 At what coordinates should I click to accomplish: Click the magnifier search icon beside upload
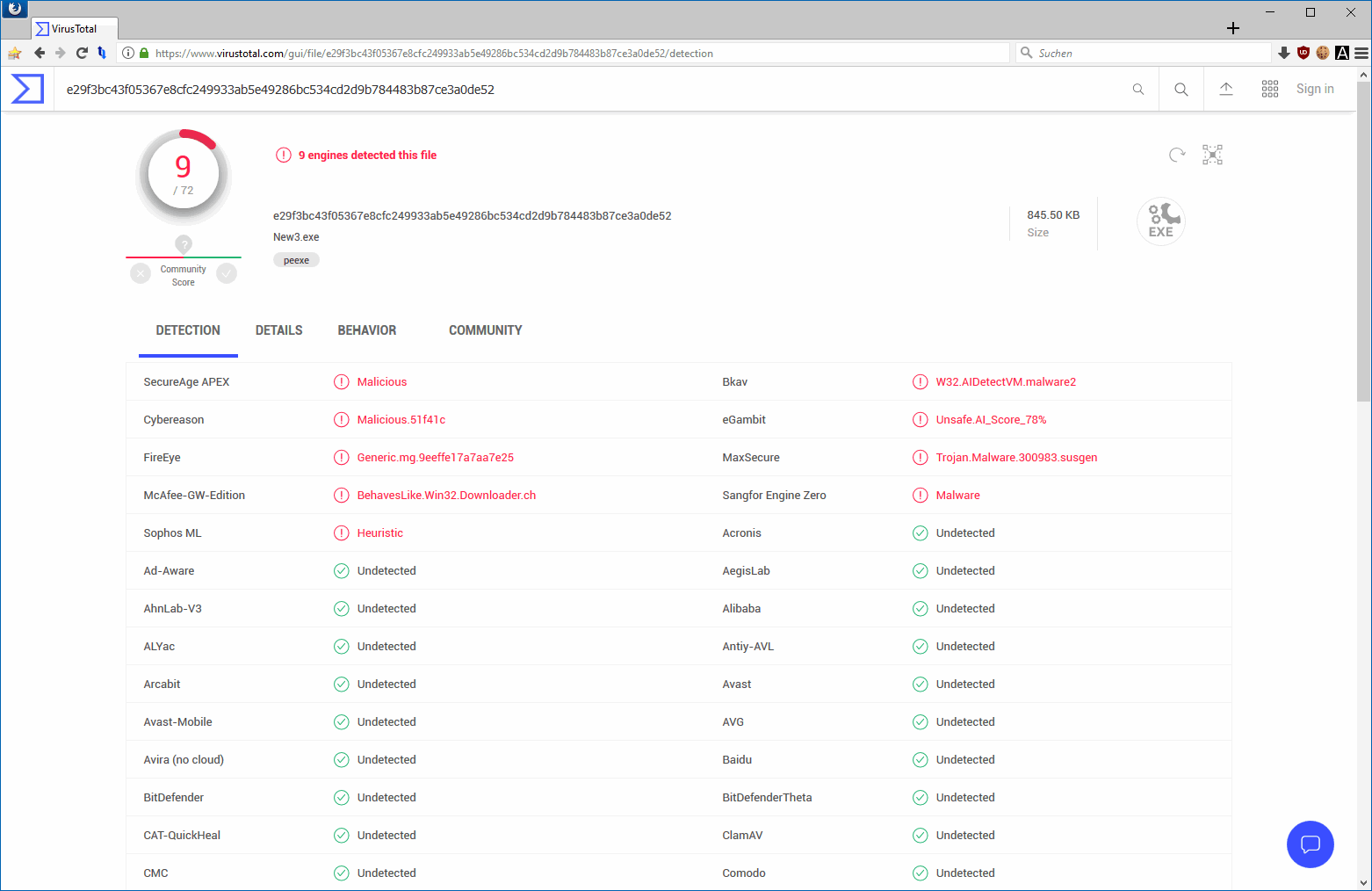pyautogui.click(x=1181, y=89)
